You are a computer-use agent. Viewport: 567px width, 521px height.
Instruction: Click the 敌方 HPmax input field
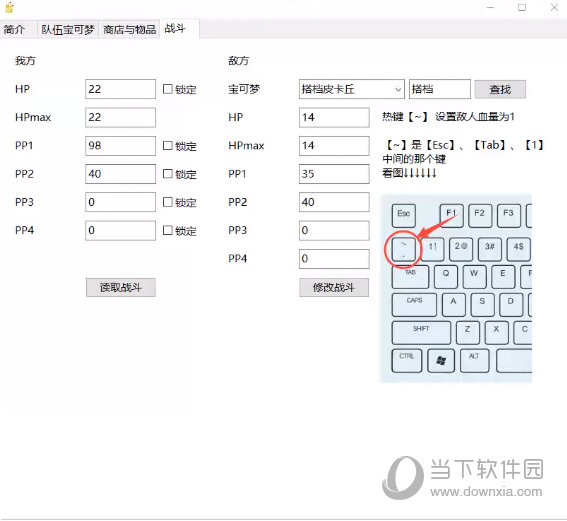tap(334, 145)
